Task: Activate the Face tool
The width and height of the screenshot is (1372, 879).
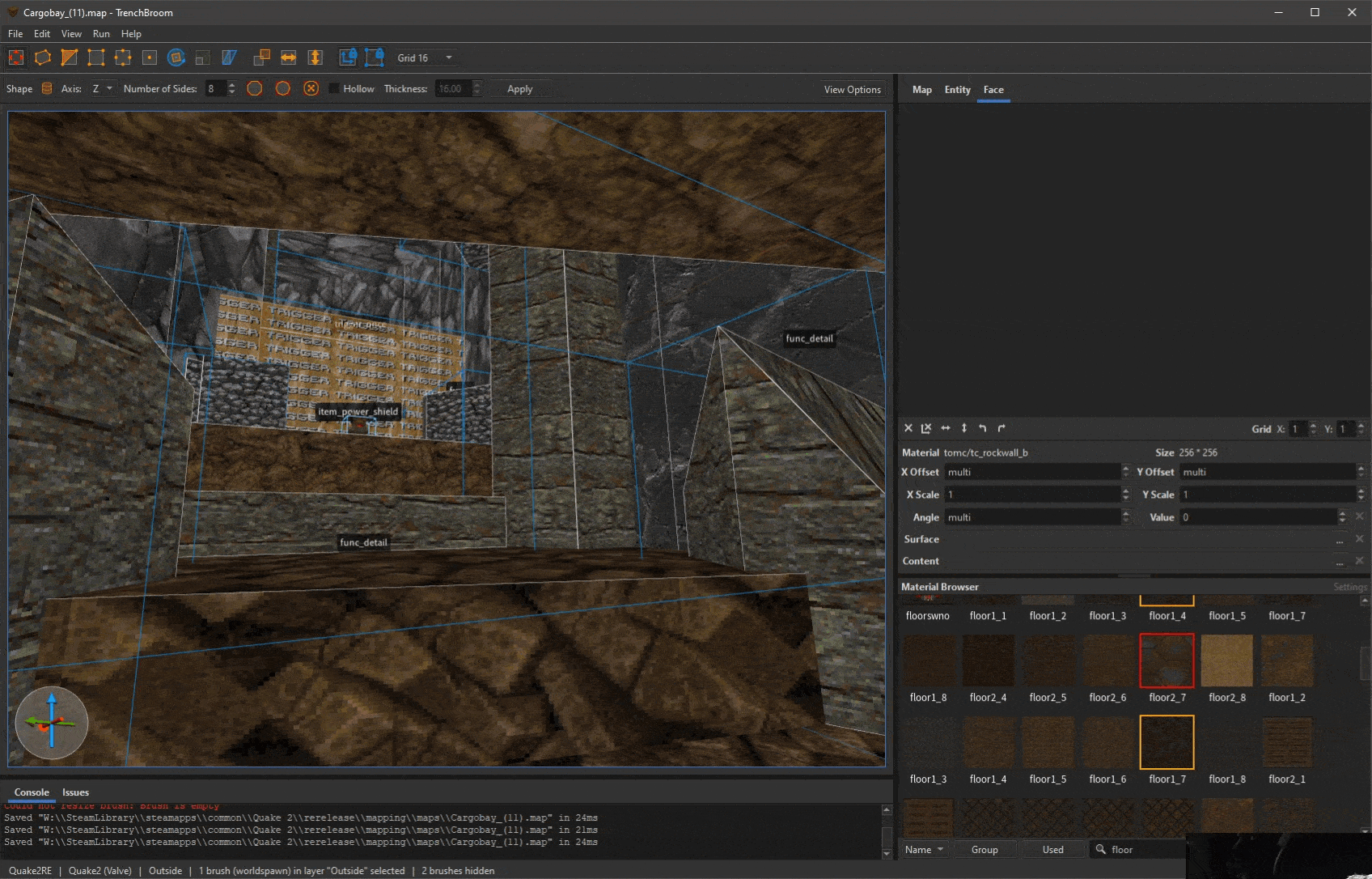Action: tap(150, 57)
